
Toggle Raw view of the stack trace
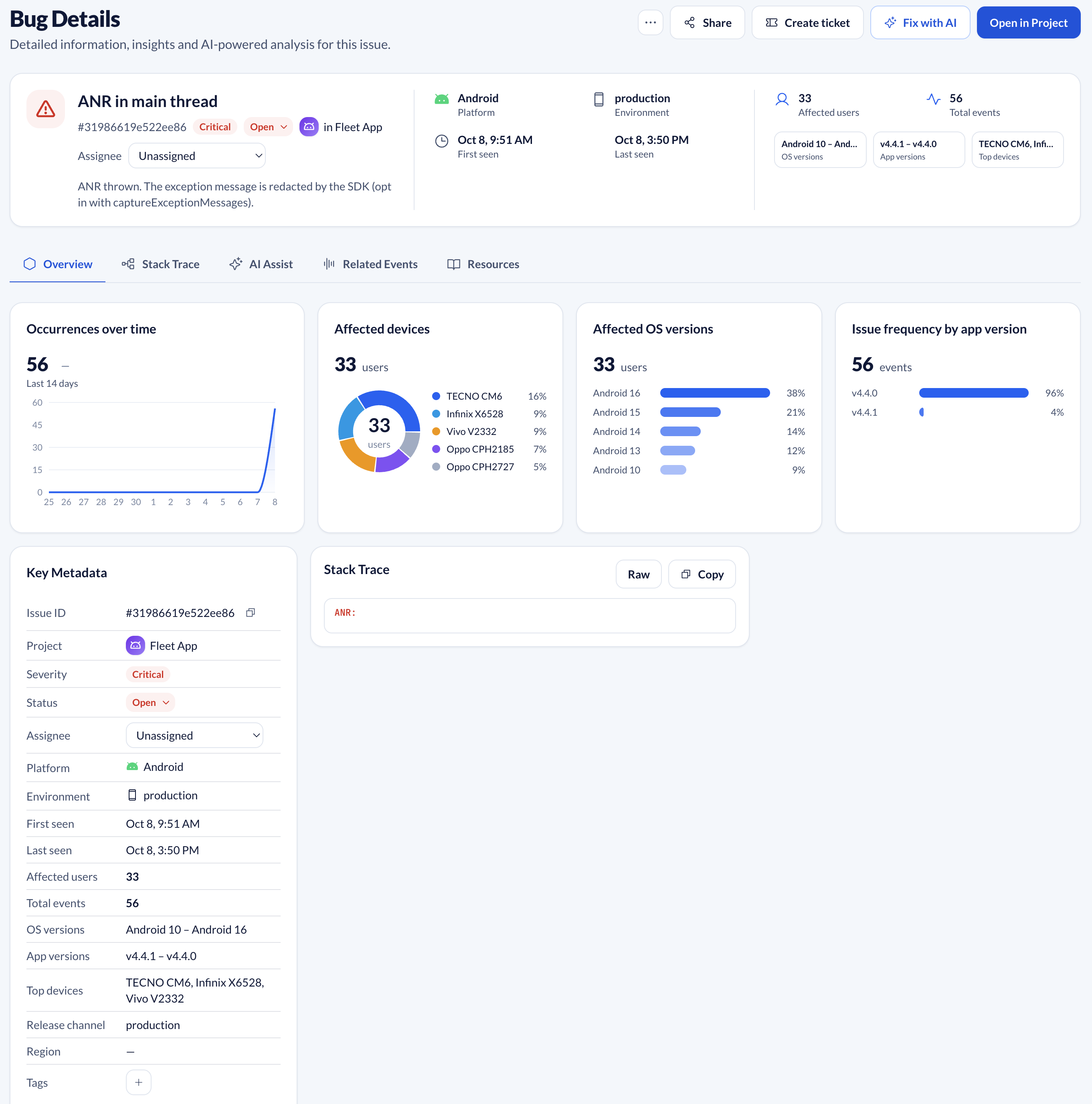(x=638, y=574)
